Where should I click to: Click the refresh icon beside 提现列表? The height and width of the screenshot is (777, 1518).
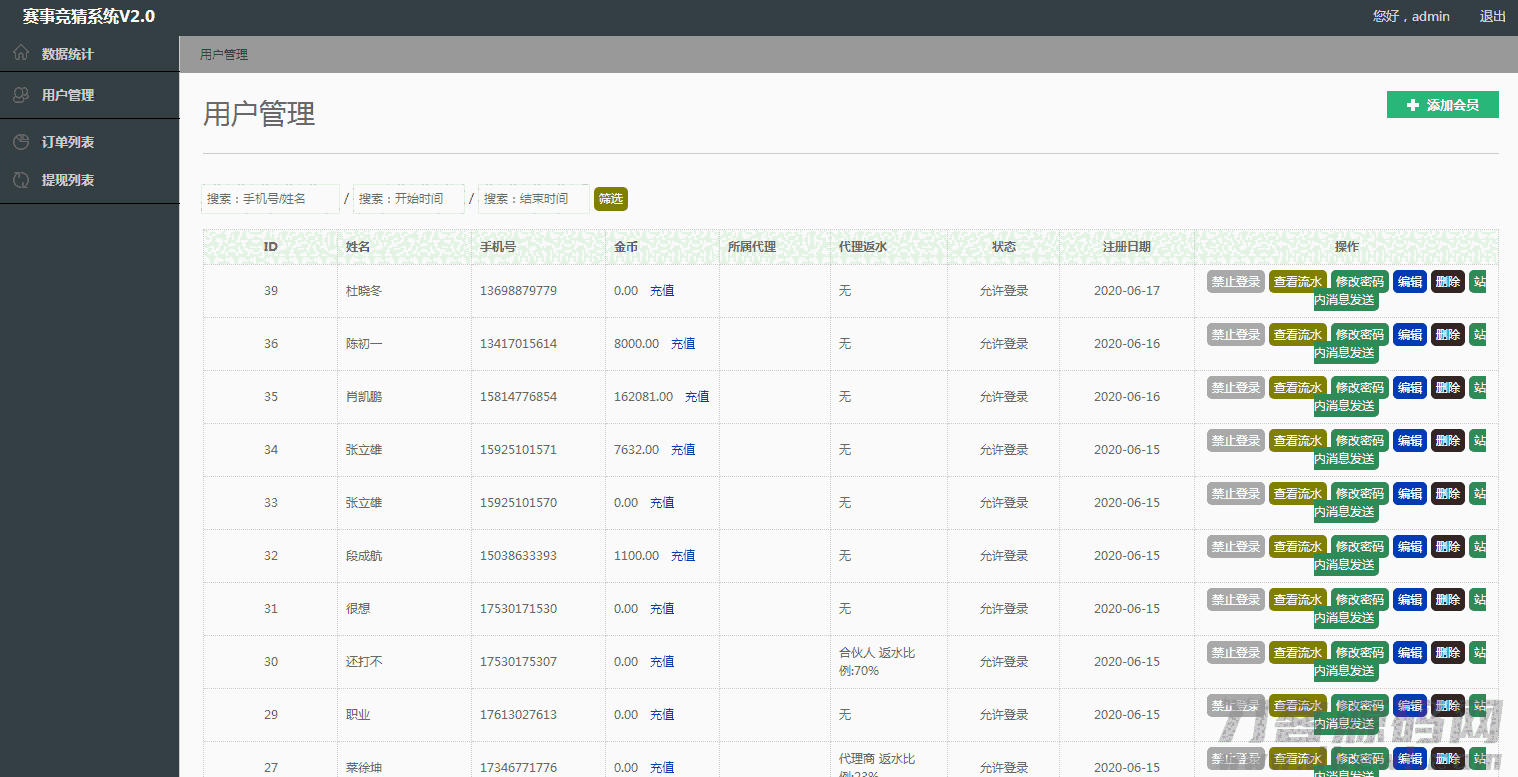[21, 180]
